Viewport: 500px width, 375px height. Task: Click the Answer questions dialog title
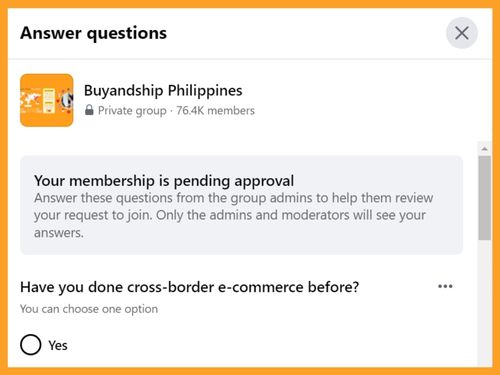[x=93, y=33]
